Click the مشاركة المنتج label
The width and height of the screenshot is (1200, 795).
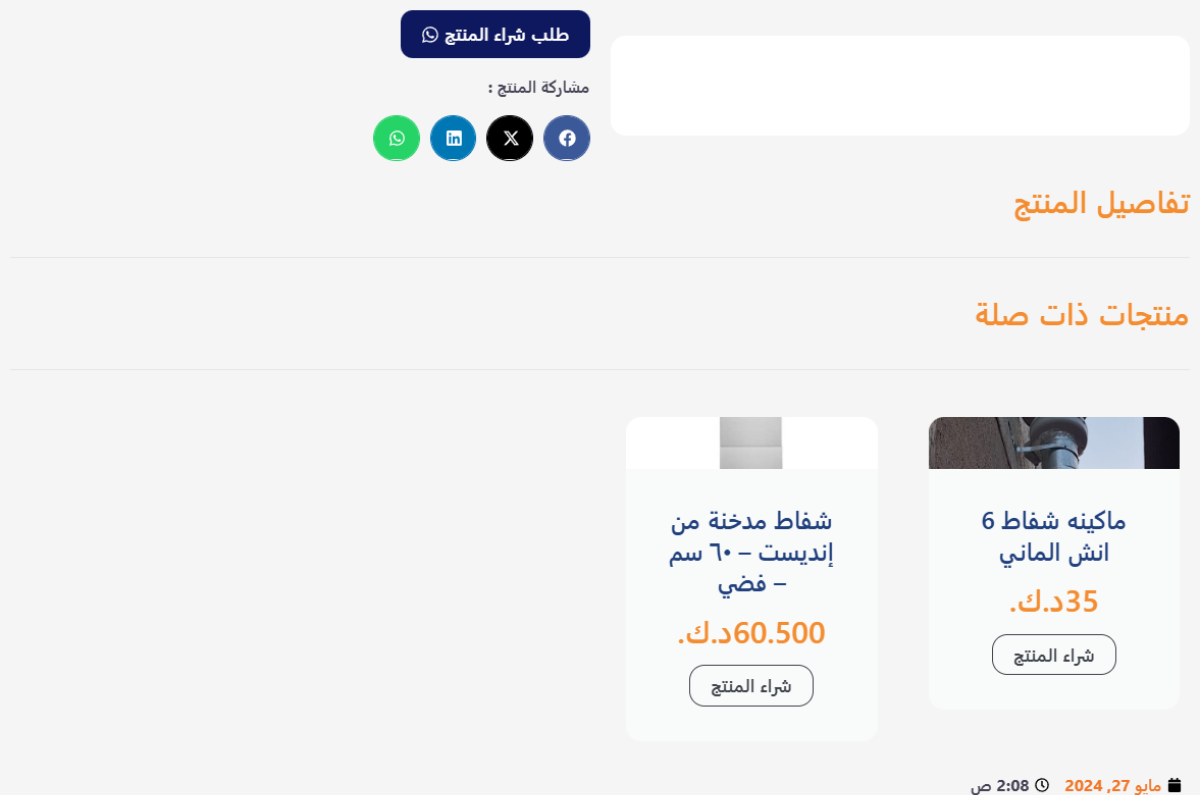coord(539,87)
